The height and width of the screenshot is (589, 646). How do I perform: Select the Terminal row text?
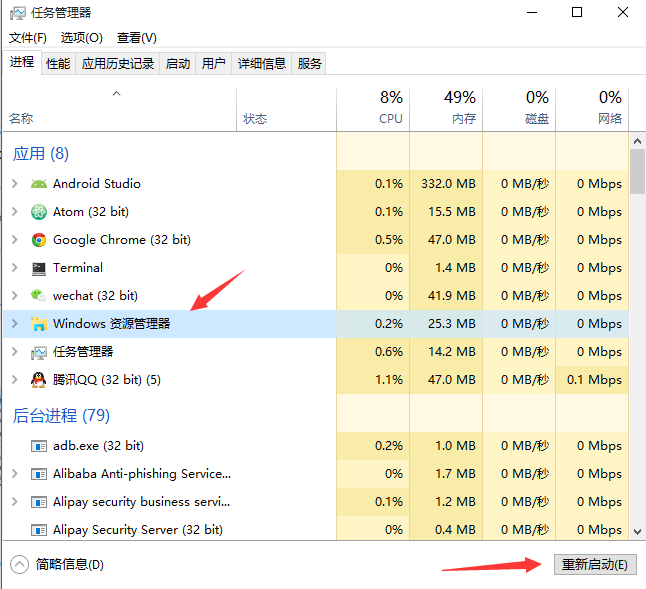[x=78, y=268]
